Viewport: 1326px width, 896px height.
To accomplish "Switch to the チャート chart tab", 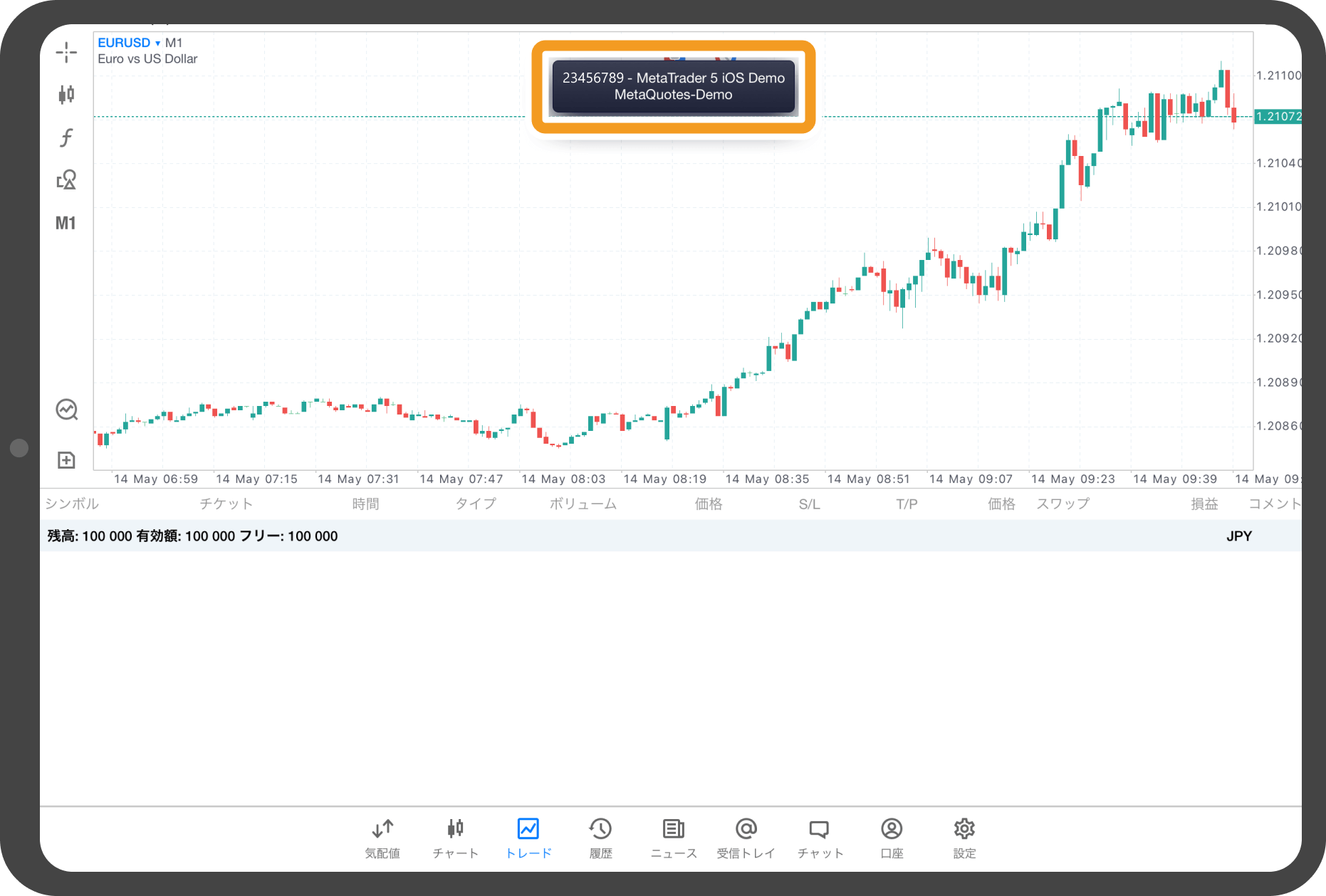I will 455,838.
